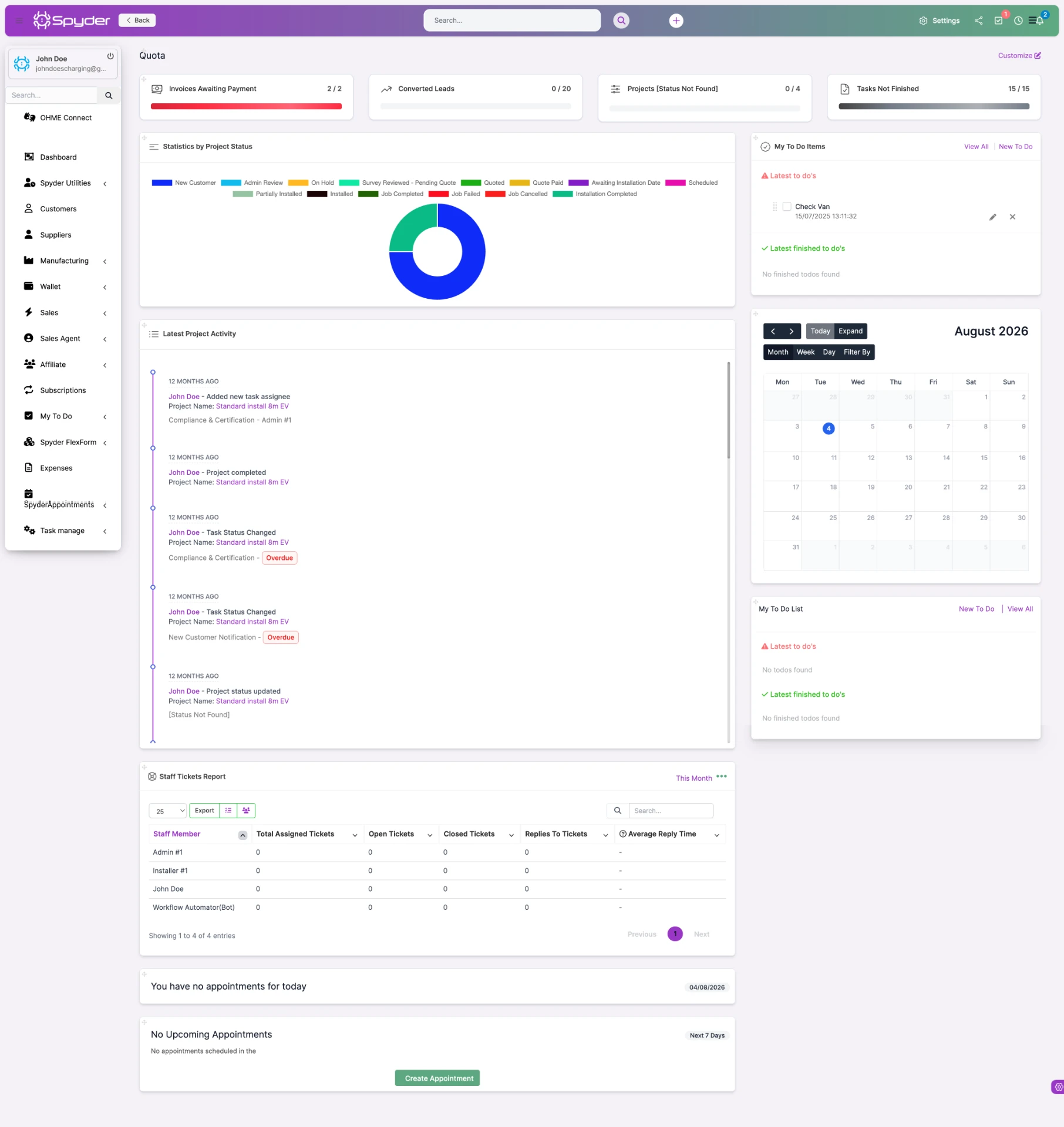
Task: Go to next month with right arrow
Action: coord(792,332)
